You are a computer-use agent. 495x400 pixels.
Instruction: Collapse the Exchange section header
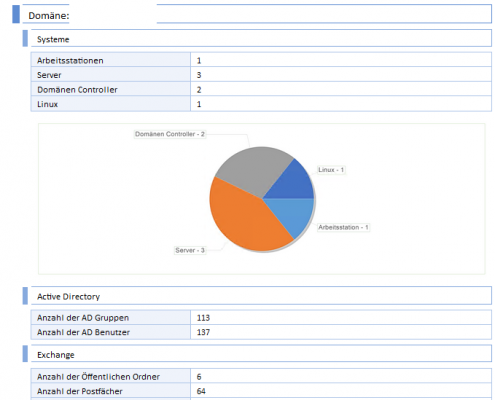click(x=261, y=354)
